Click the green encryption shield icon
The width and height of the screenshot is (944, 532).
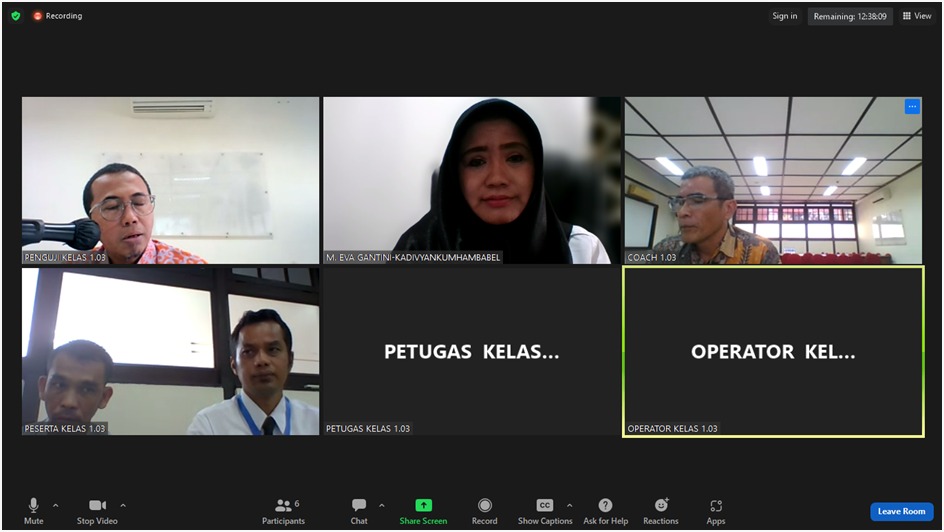point(16,16)
